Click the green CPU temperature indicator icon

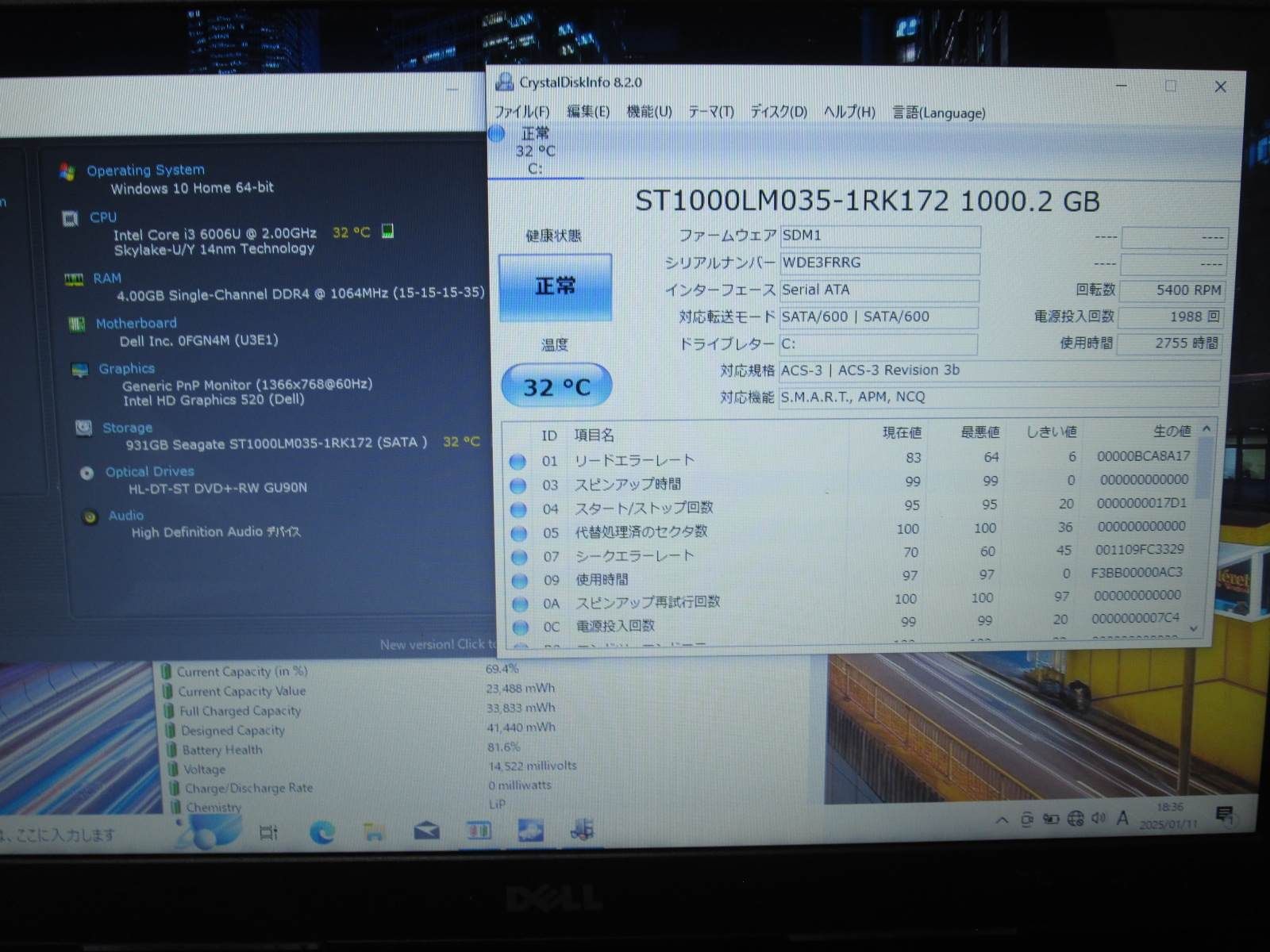(x=387, y=231)
